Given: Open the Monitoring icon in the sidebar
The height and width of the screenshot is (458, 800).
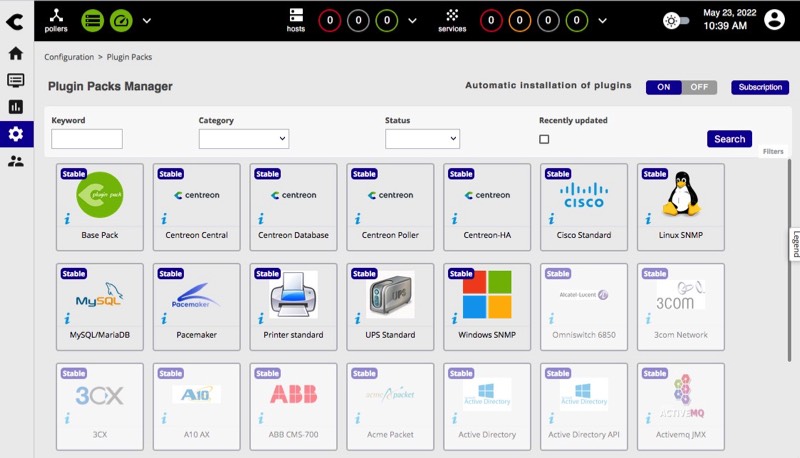Looking at the screenshot, I should click(x=15, y=80).
